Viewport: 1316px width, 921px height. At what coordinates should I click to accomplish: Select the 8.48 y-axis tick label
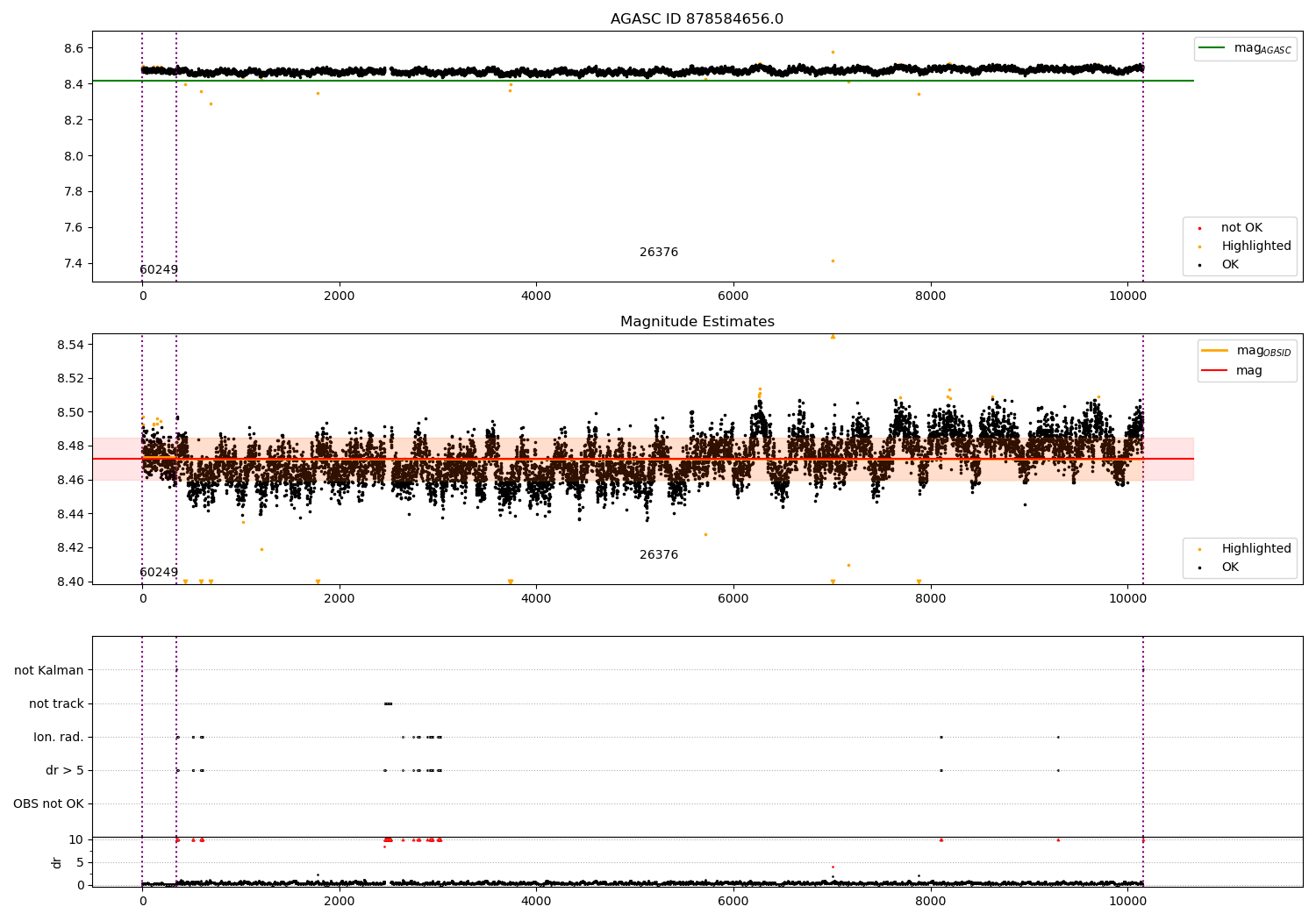70,446
